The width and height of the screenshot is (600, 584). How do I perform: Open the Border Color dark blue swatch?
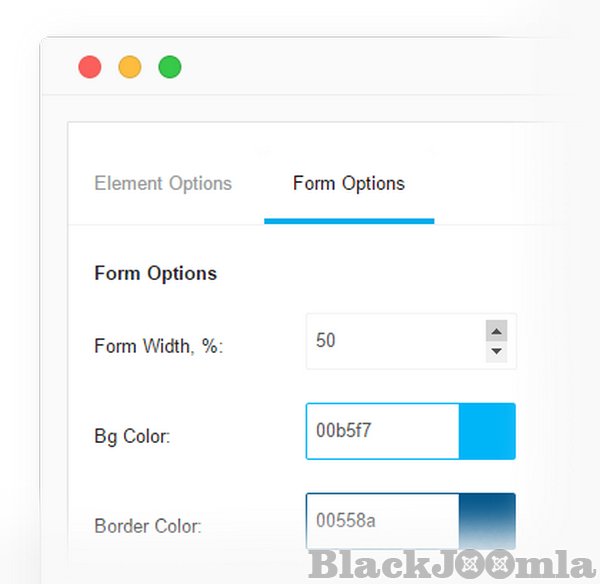(487, 520)
